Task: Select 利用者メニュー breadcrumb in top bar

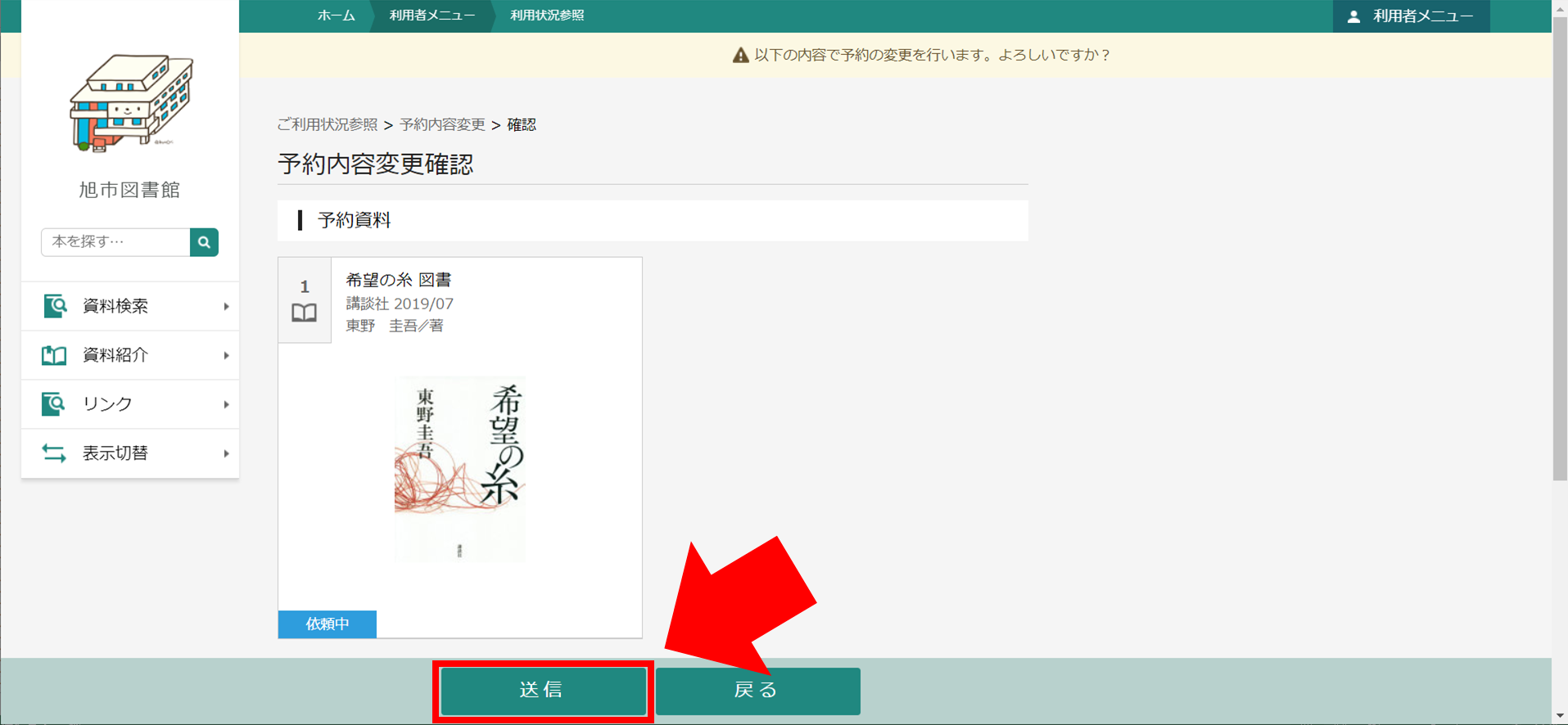Action: tap(432, 16)
